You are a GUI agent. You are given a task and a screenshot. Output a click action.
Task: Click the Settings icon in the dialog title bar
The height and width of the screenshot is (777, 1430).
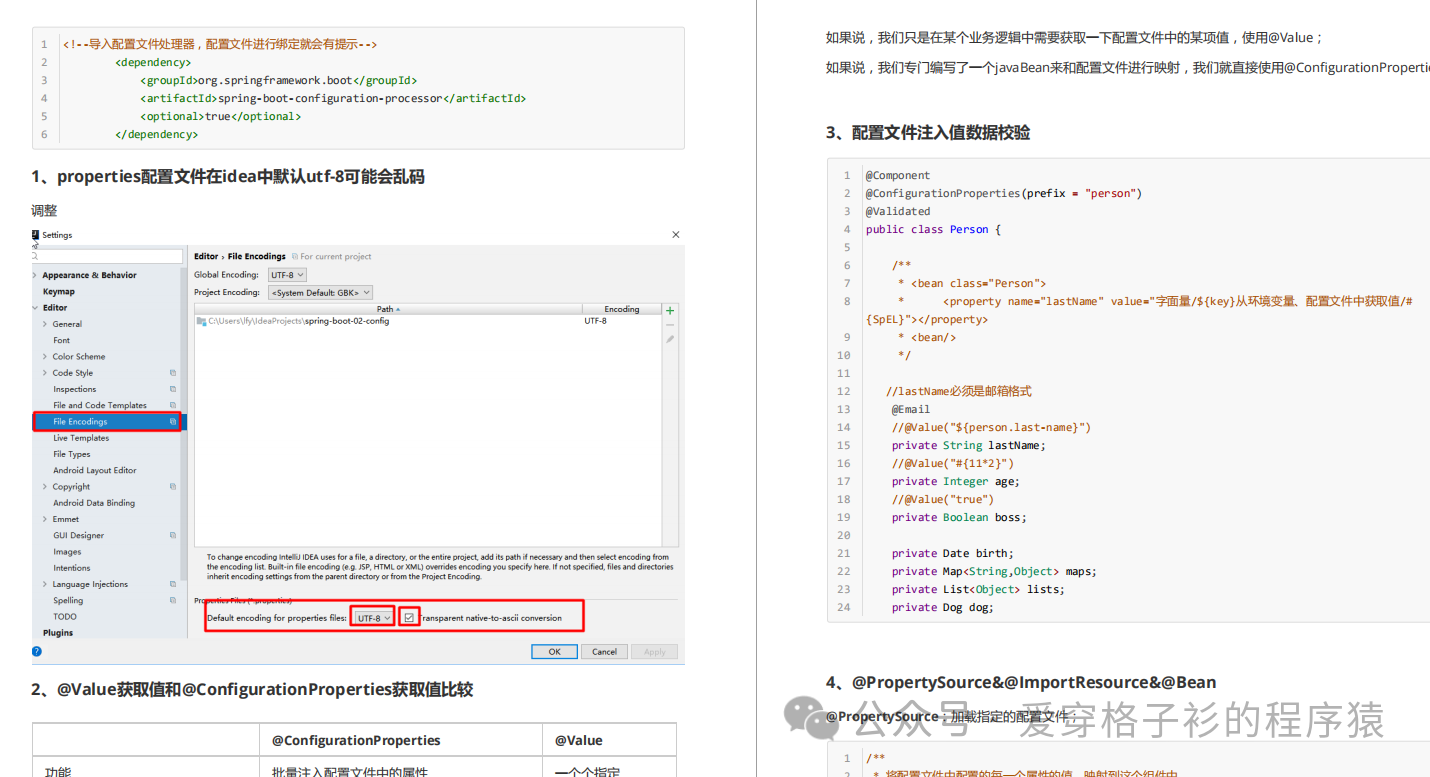point(38,235)
